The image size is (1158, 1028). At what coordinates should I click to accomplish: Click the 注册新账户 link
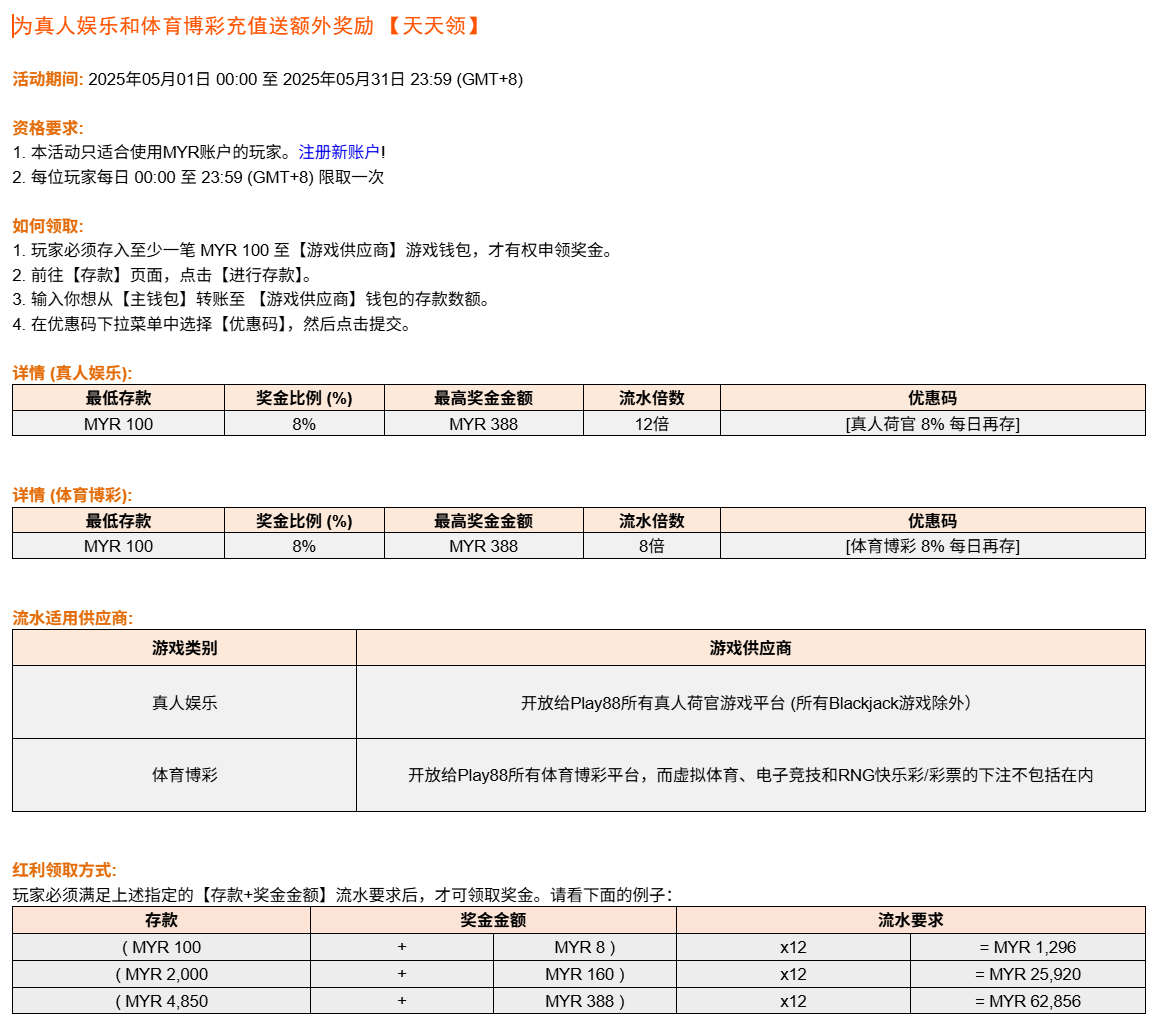click(339, 152)
